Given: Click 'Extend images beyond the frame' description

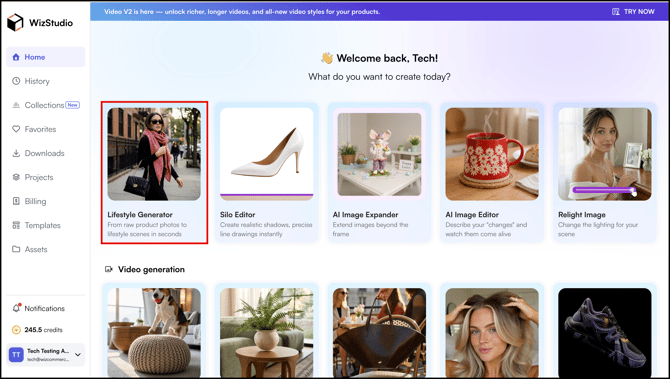Looking at the screenshot, I should point(370,229).
